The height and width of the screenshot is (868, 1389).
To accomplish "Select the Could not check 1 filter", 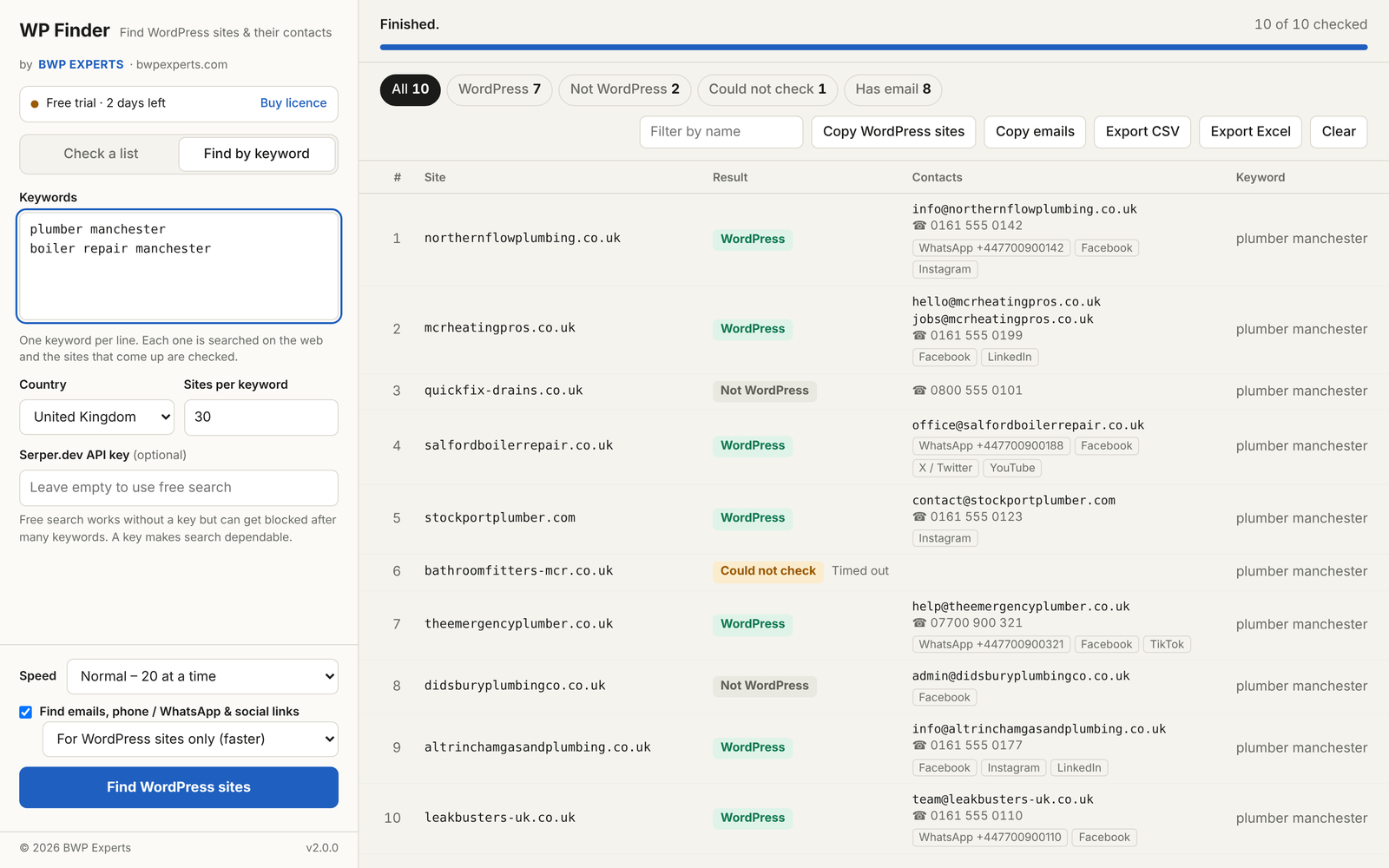I will click(767, 89).
